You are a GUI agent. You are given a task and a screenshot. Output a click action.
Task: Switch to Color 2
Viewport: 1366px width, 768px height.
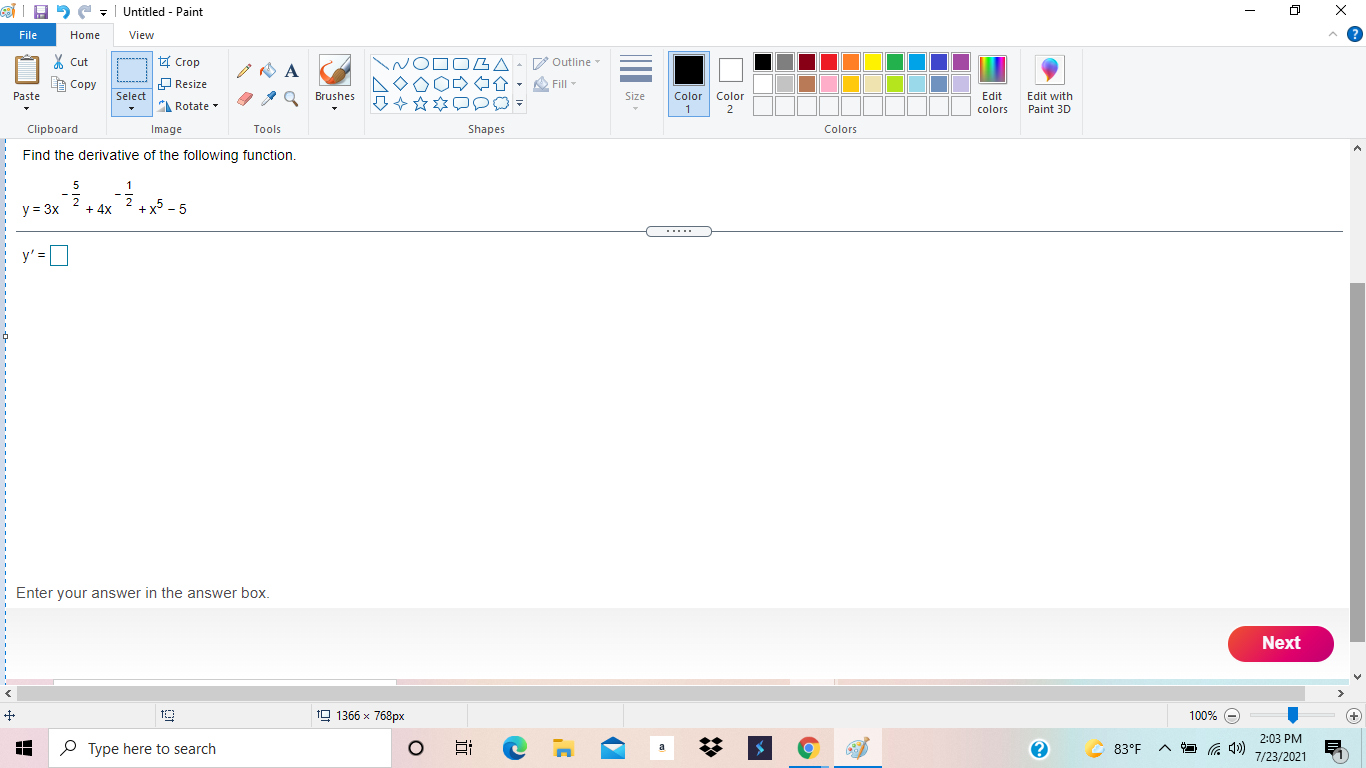tap(730, 84)
